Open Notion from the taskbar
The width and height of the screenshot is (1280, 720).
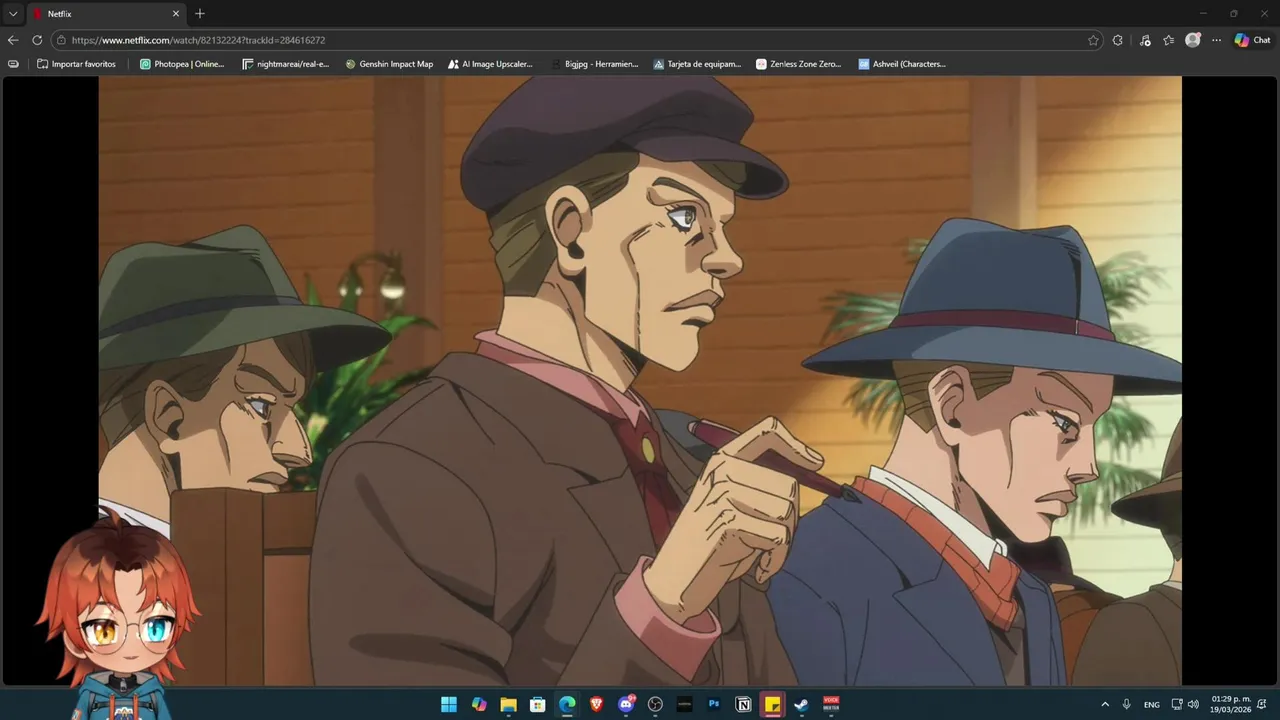(743, 704)
